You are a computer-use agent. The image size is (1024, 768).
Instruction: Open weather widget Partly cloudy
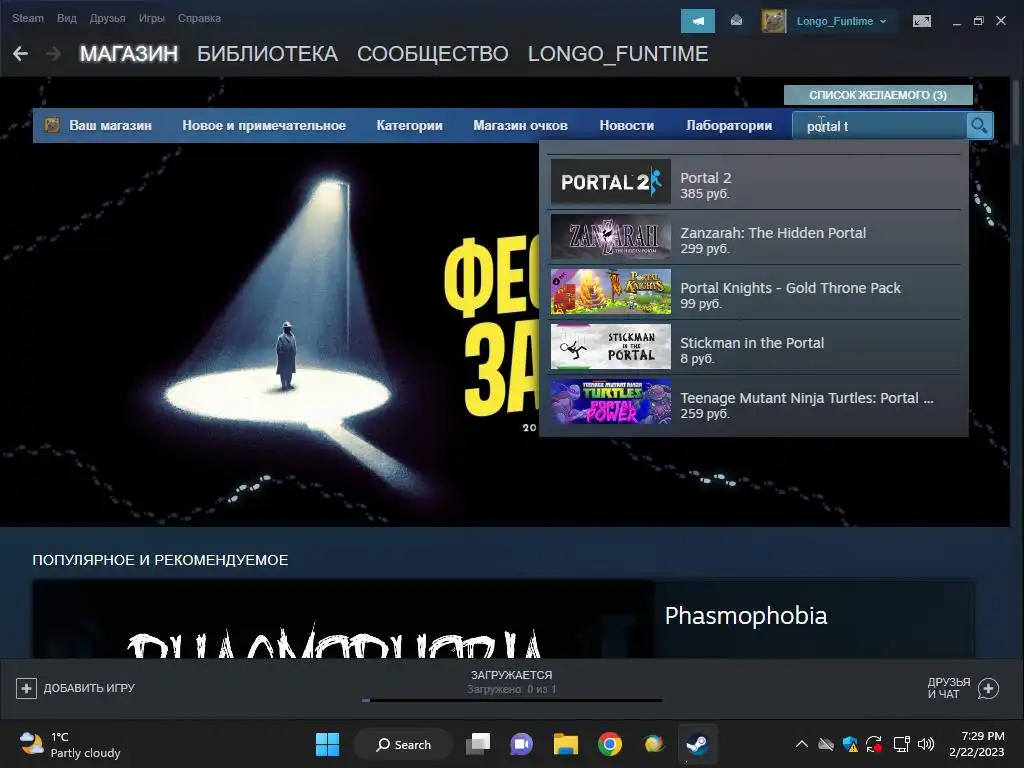point(71,744)
